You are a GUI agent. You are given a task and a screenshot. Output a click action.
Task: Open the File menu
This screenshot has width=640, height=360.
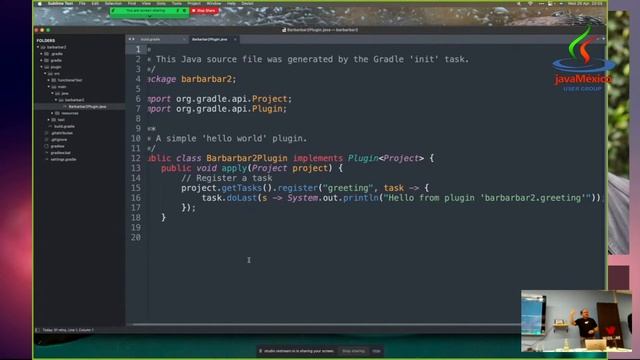pos(82,3)
